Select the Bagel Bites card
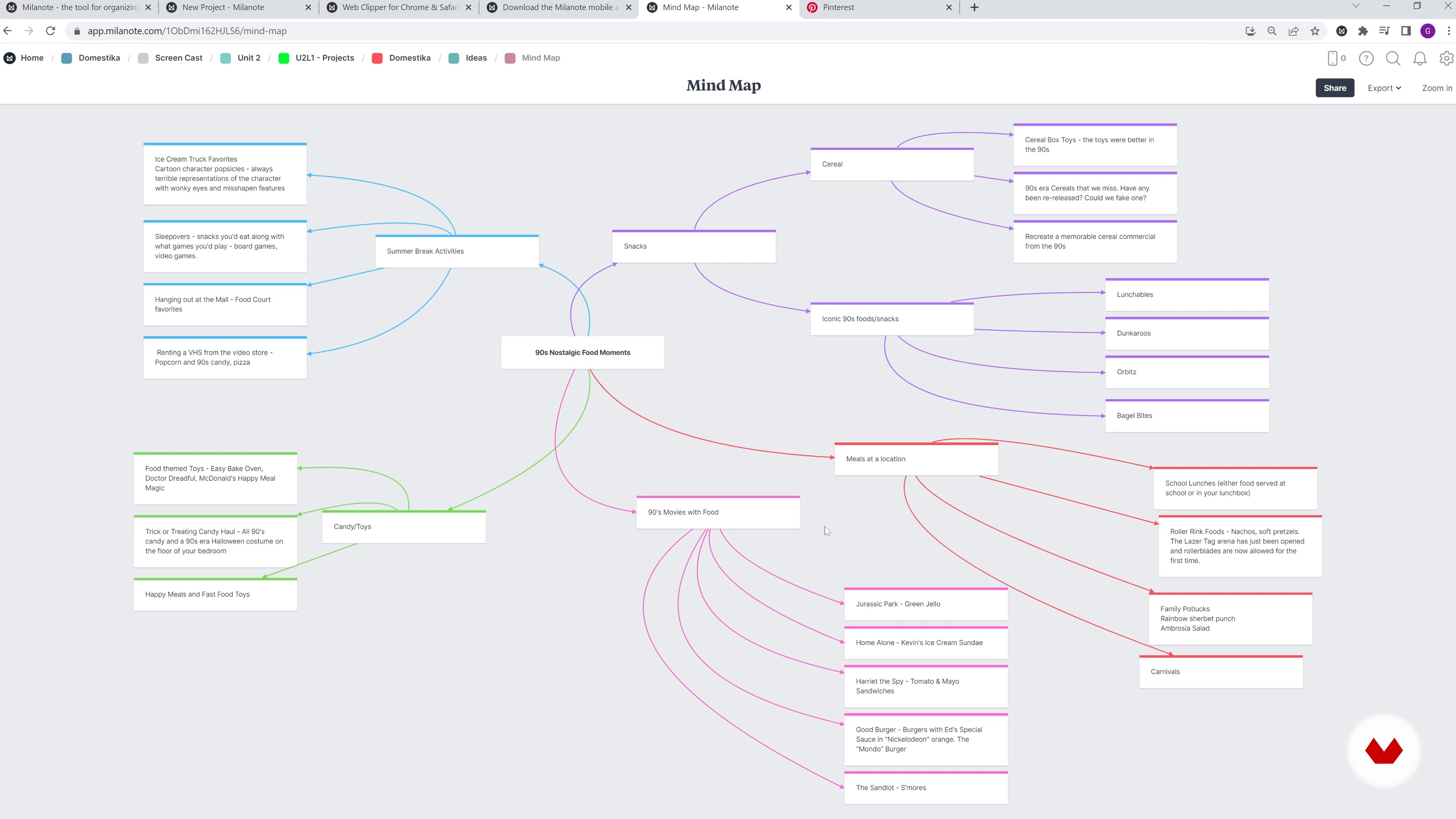 (x=1187, y=416)
